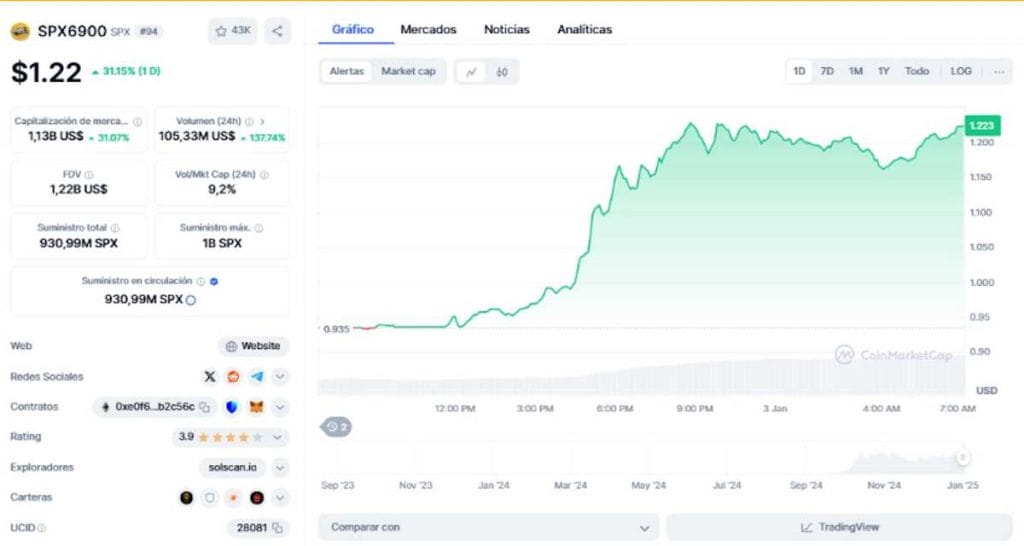Image resolution: width=1024 pixels, height=546 pixels.
Task: Select the 1D time range
Action: (x=799, y=71)
